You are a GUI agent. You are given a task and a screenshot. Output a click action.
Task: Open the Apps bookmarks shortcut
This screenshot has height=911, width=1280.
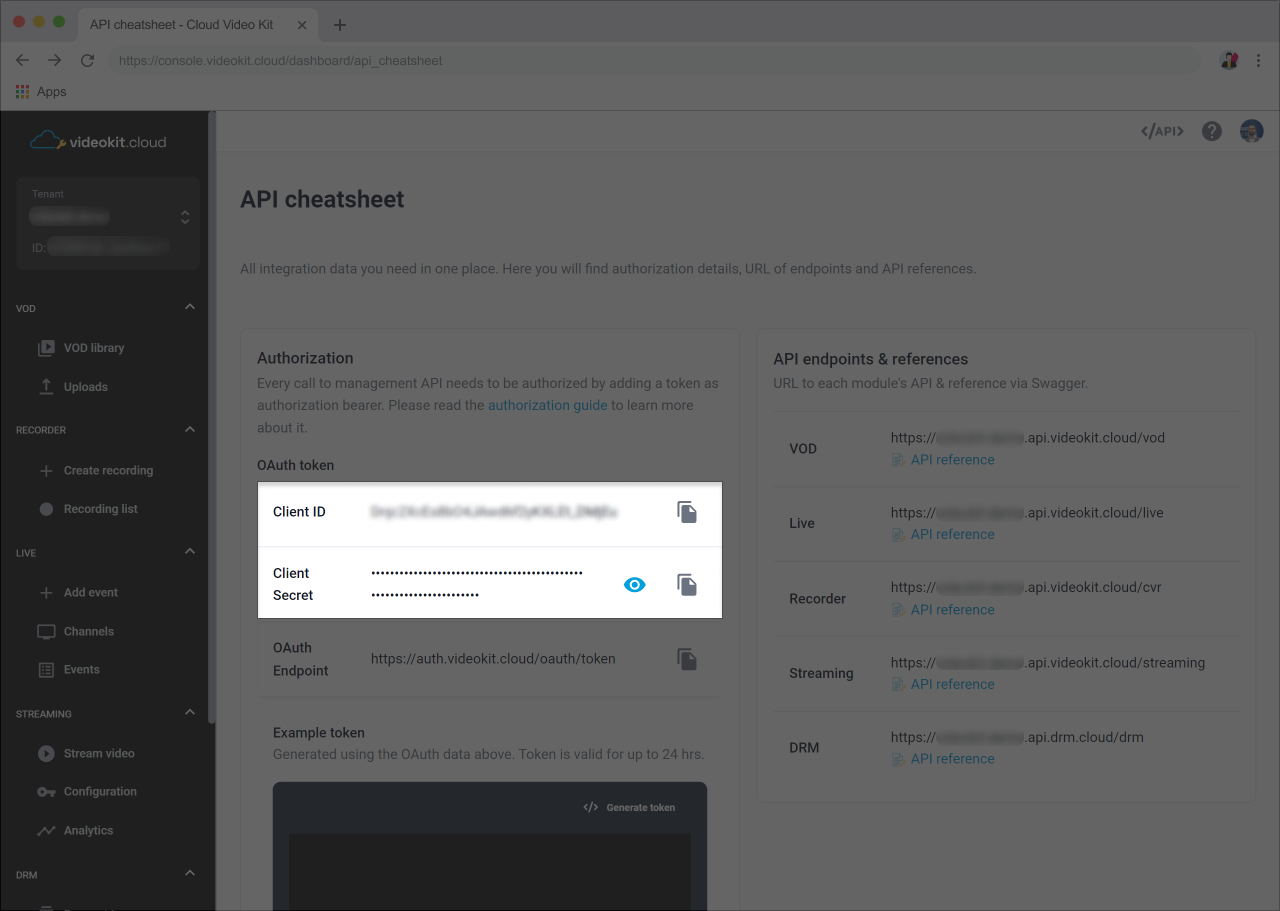41,91
